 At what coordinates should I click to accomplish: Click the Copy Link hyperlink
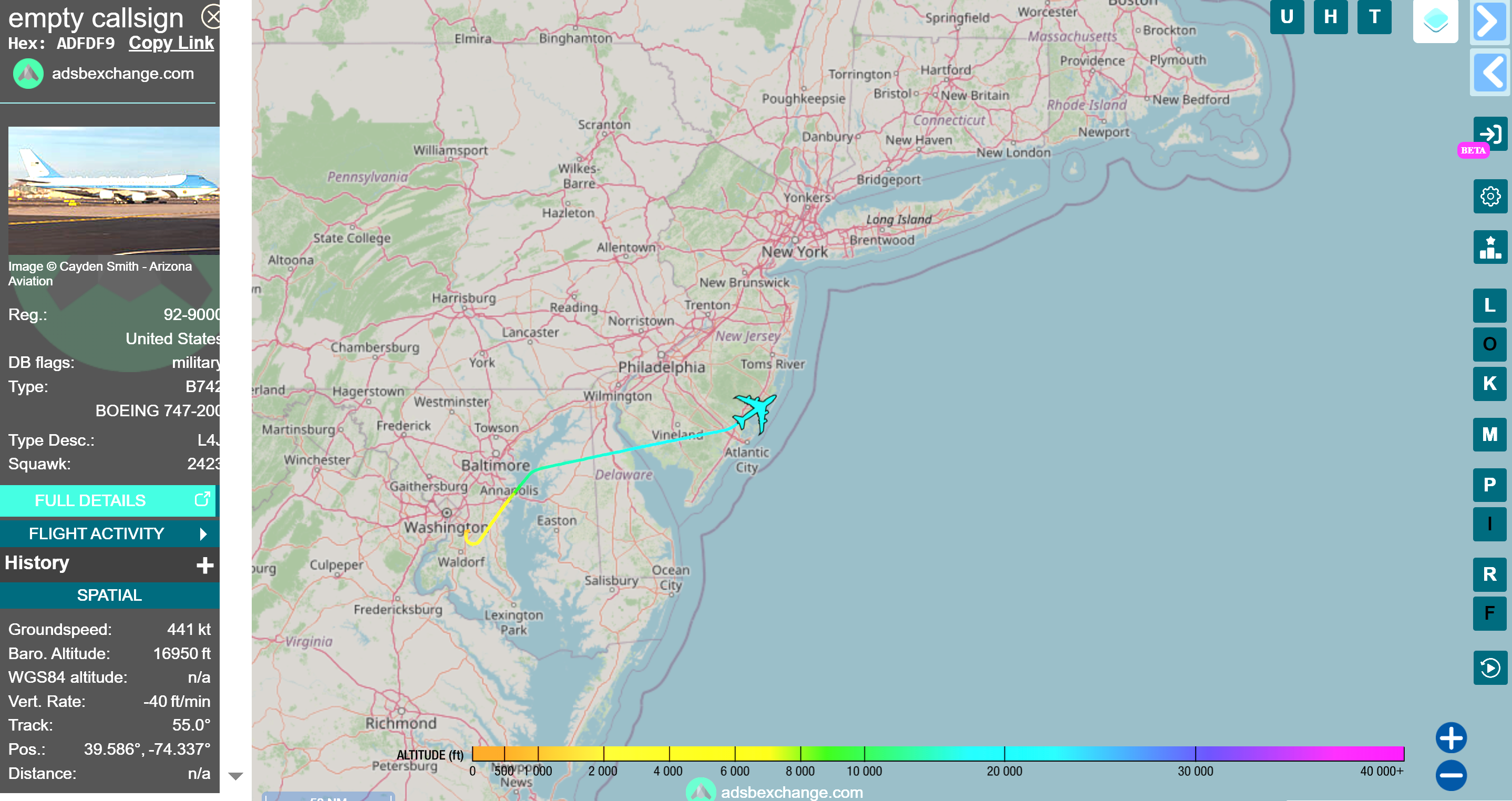pos(171,43)
